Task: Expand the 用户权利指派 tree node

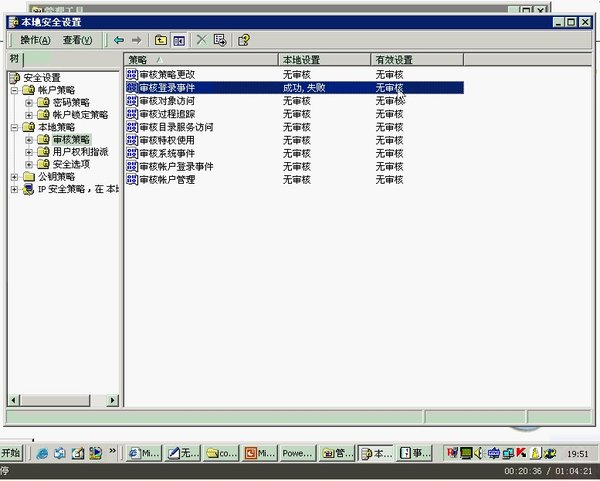Action: tap(29, 152)
